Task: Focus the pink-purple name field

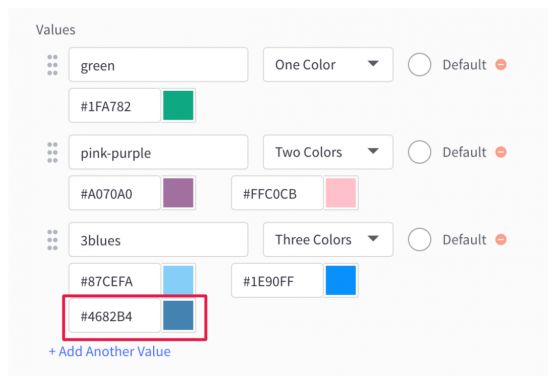Action: point(158,152)
